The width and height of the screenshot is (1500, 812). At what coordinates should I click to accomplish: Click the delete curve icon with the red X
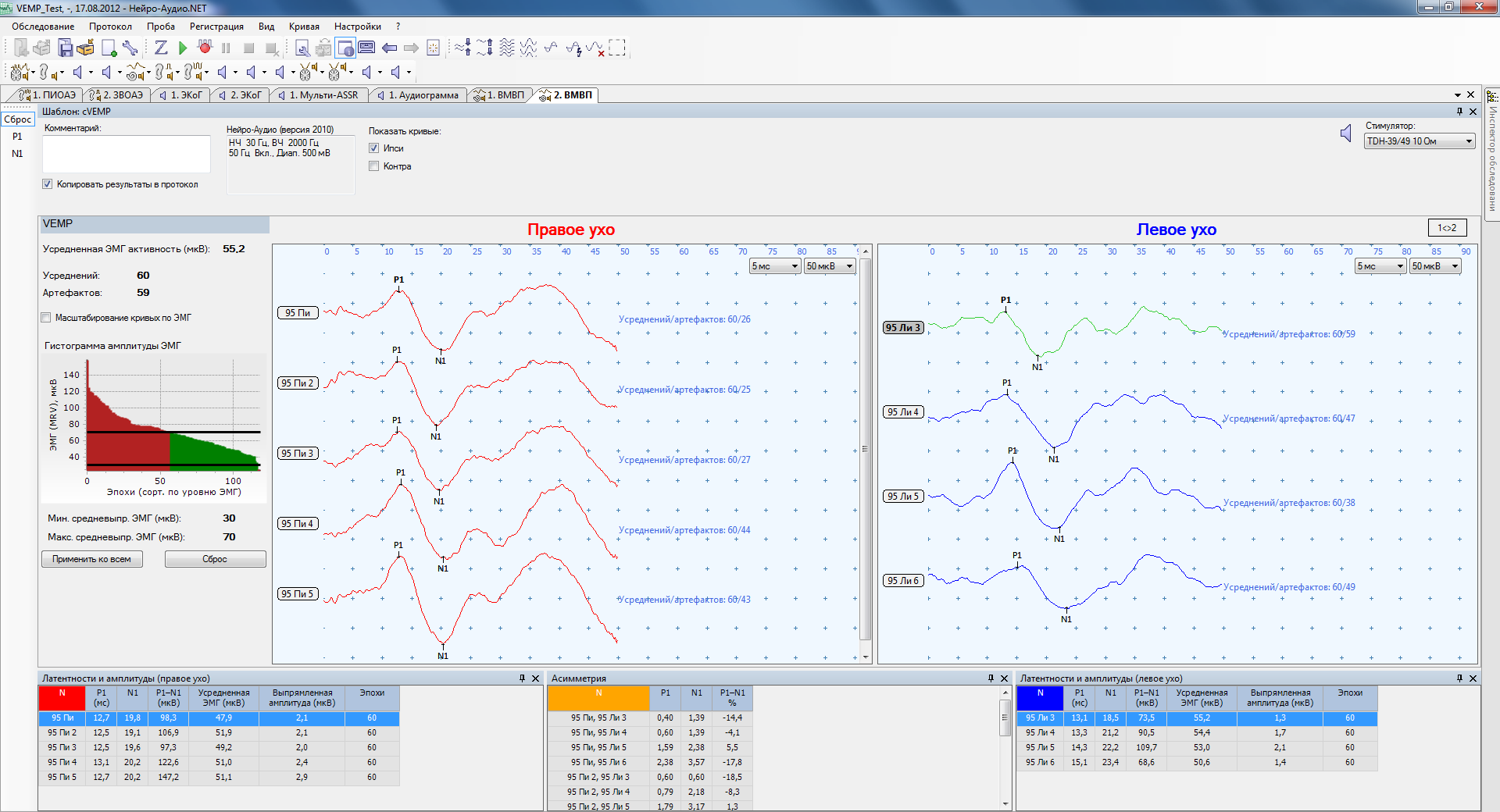595,48
